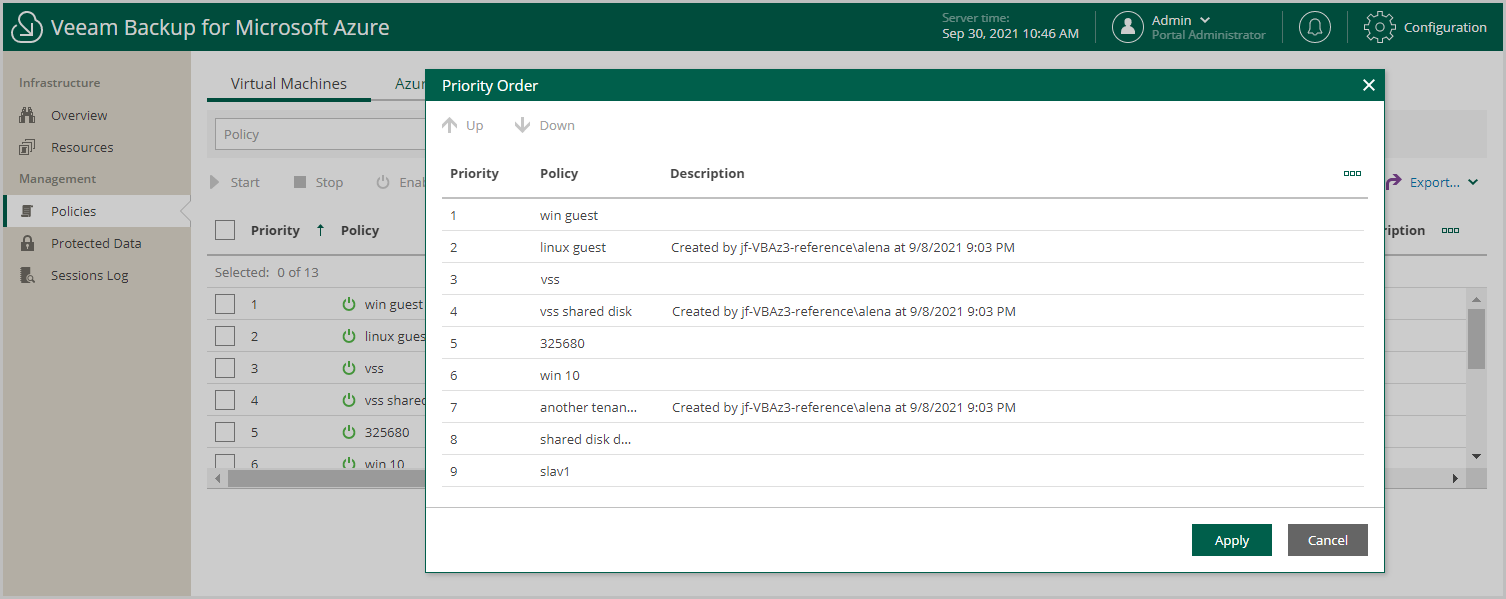Check the box for priority 4 row

click(x=225, y=400)
